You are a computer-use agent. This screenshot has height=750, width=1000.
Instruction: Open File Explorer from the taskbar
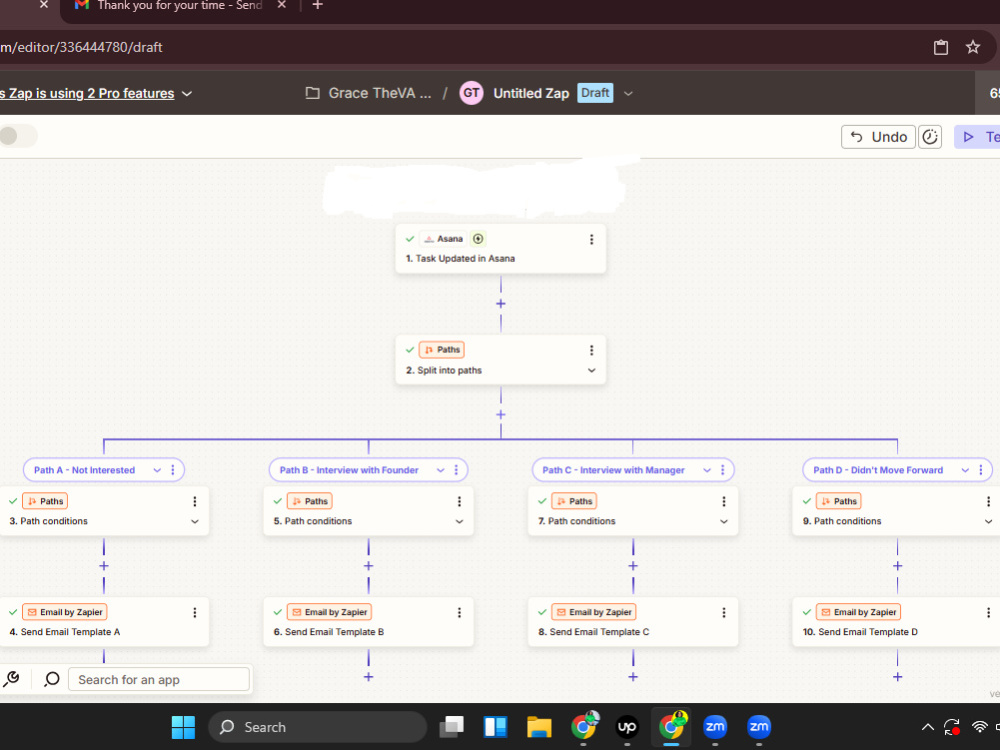539,727
